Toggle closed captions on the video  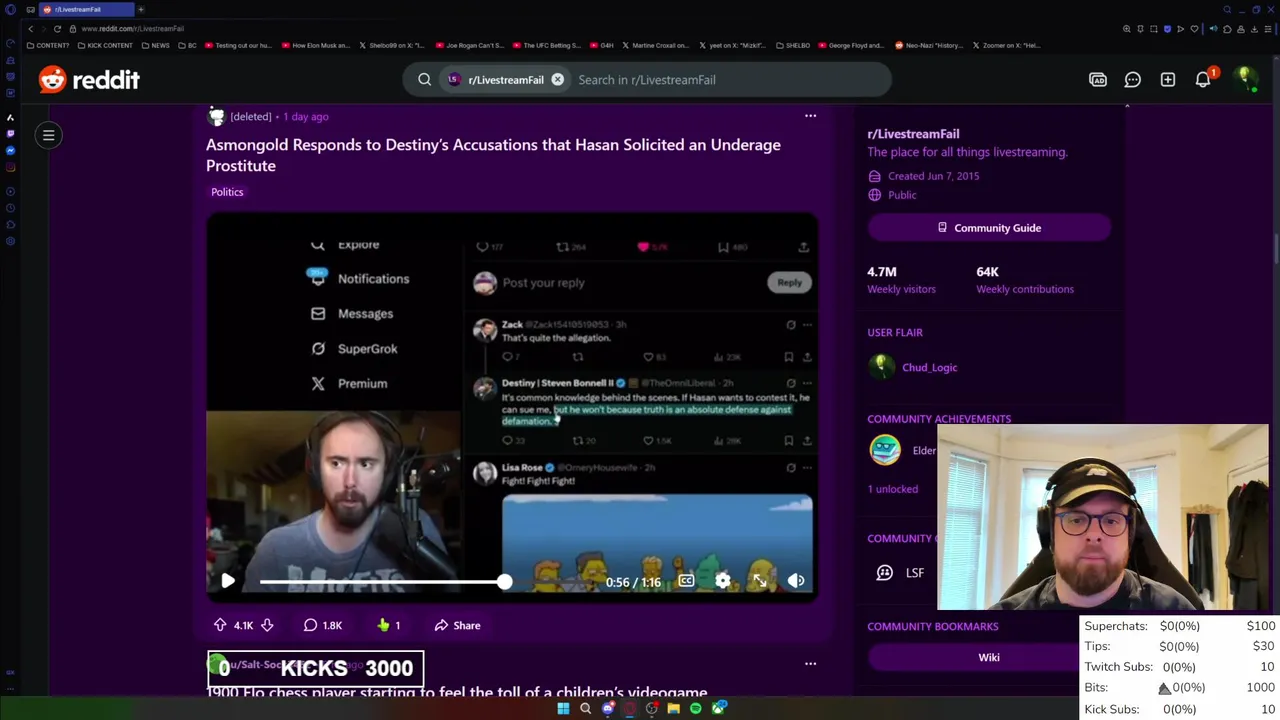(686, 581)
